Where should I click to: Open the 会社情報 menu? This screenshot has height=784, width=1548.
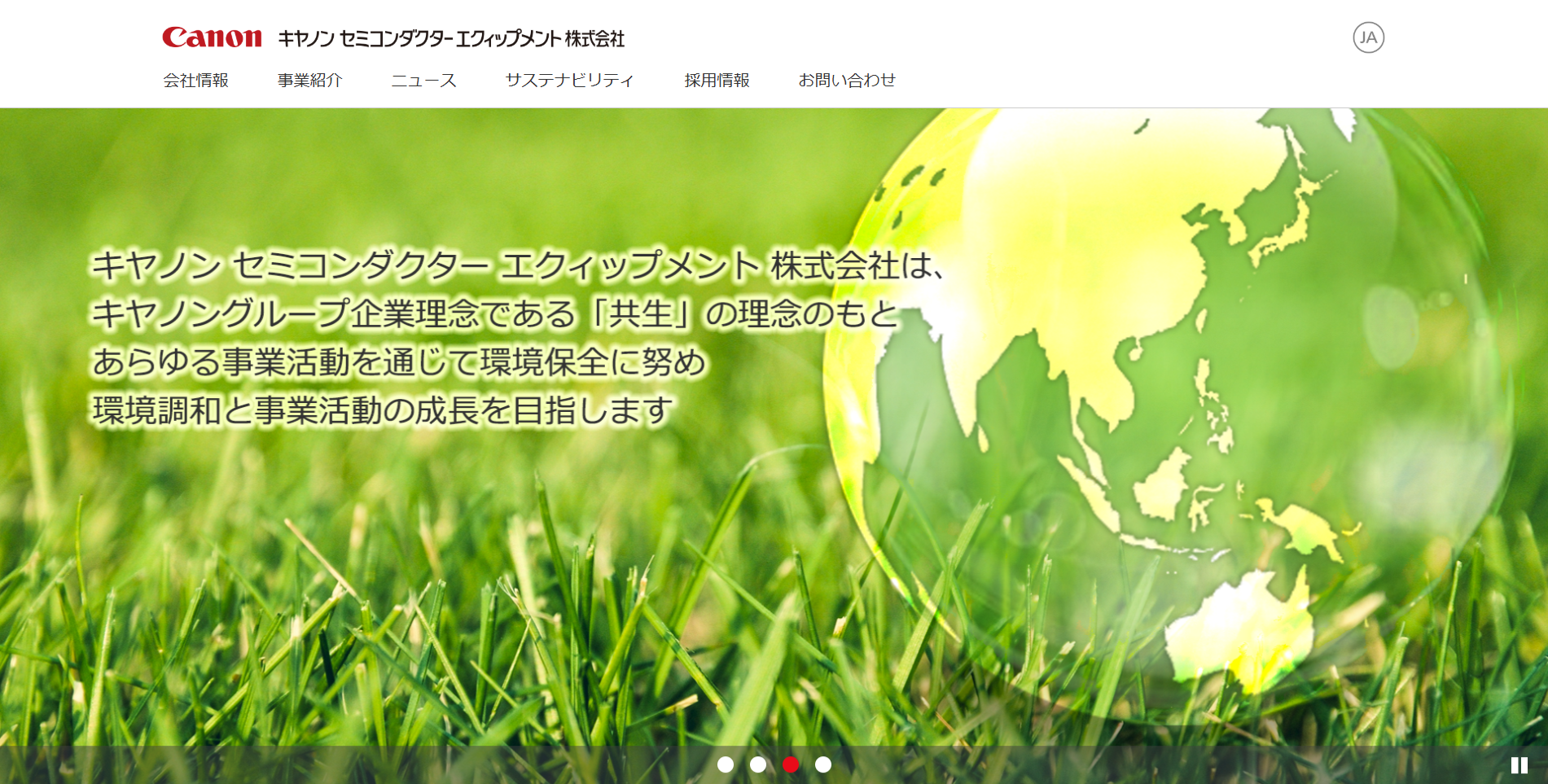197,80
